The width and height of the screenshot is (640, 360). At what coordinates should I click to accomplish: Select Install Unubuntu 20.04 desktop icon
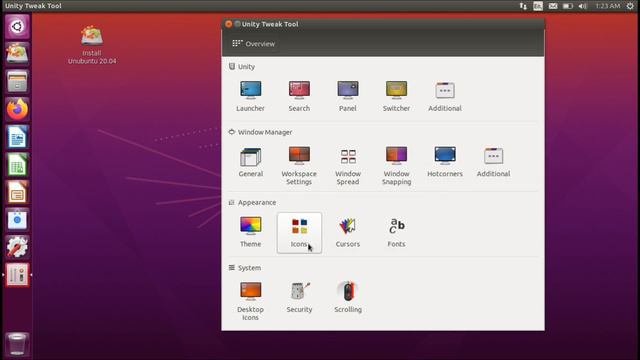click(x=92, y=45)
